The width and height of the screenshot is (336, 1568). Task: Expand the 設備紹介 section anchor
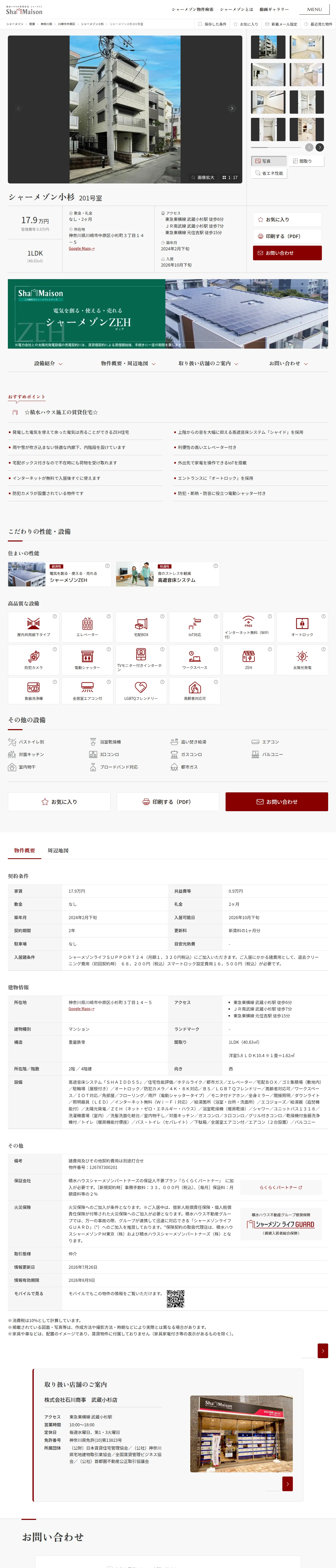(48, 364)
